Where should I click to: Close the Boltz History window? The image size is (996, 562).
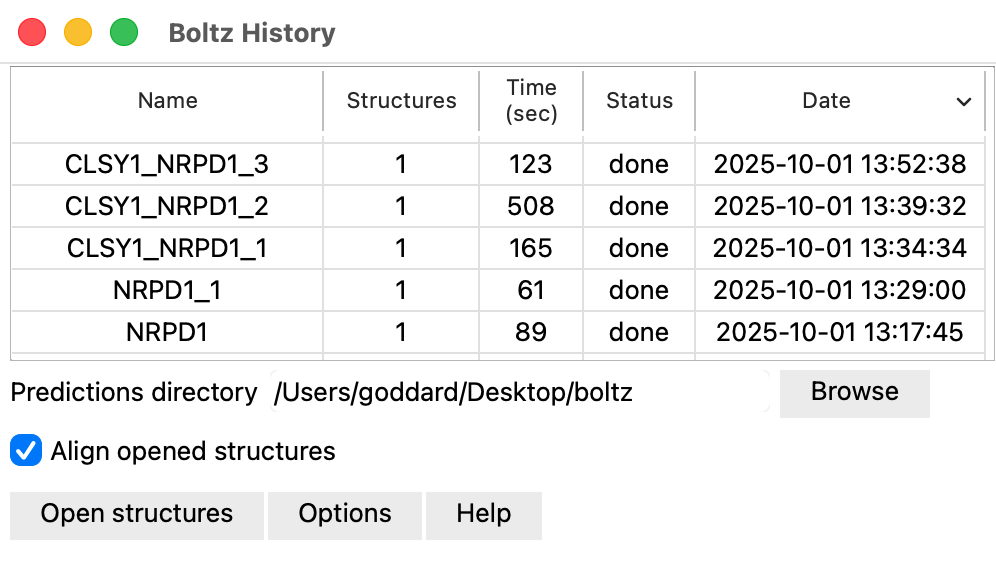(x=33, y=33)
